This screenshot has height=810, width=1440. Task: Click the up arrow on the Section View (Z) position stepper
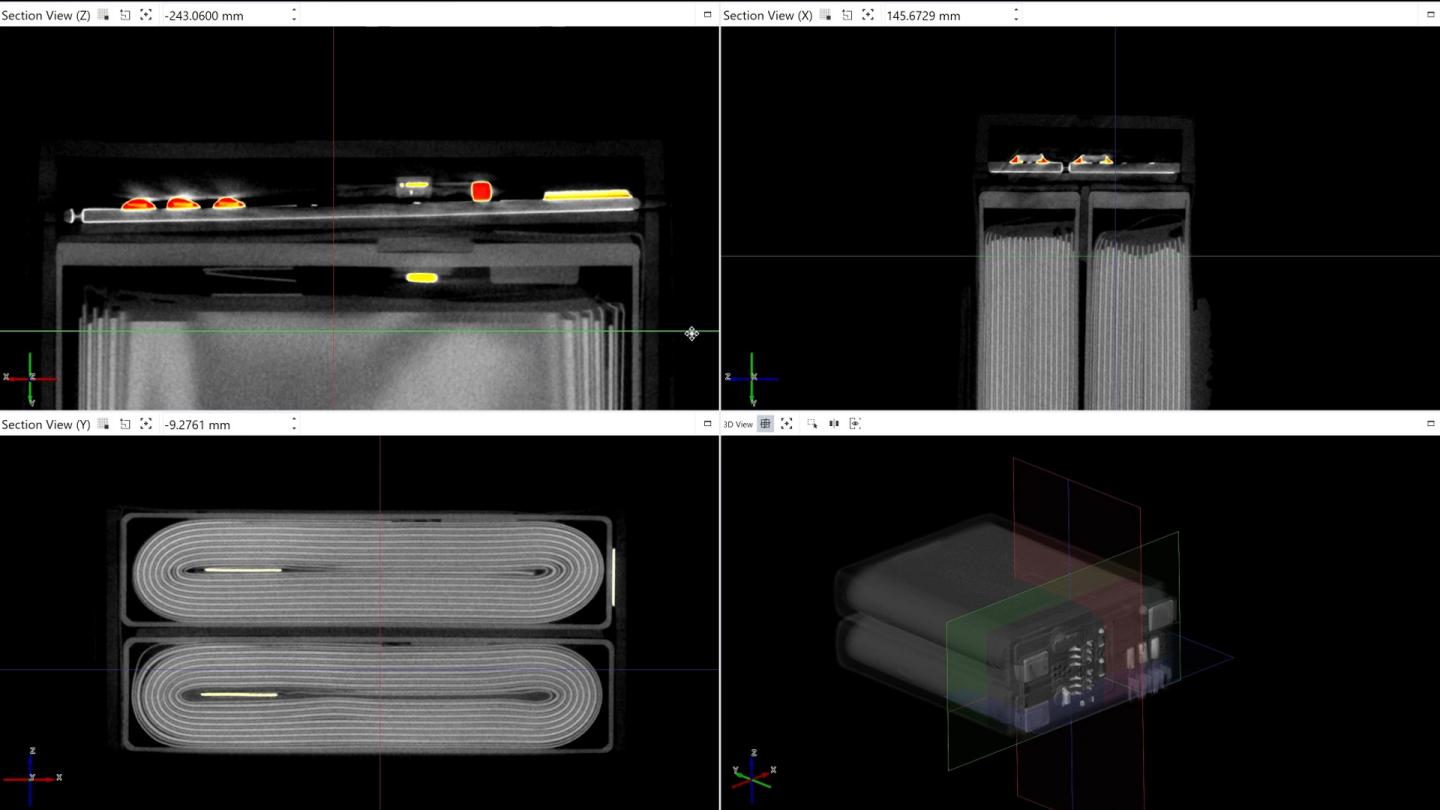[x=294, y=11]
